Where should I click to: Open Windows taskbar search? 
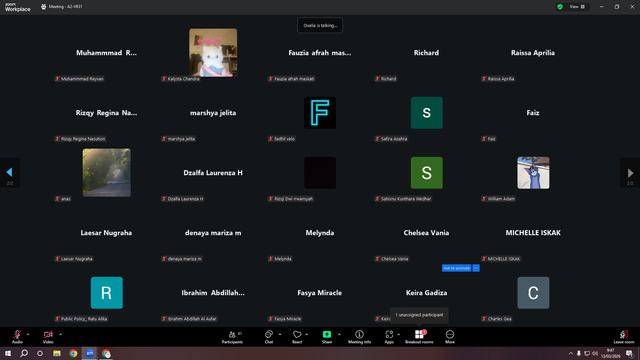pos(24,353)
